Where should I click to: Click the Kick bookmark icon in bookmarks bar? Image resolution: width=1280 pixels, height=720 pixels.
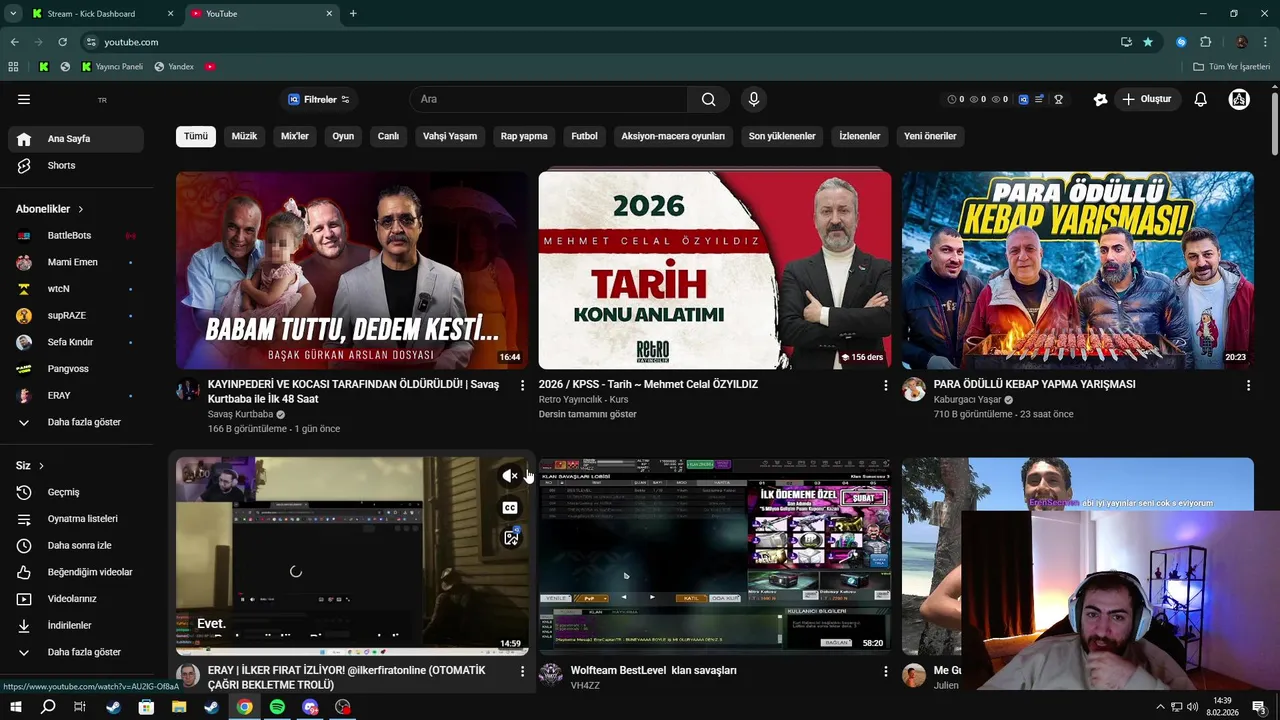(44, 67)
